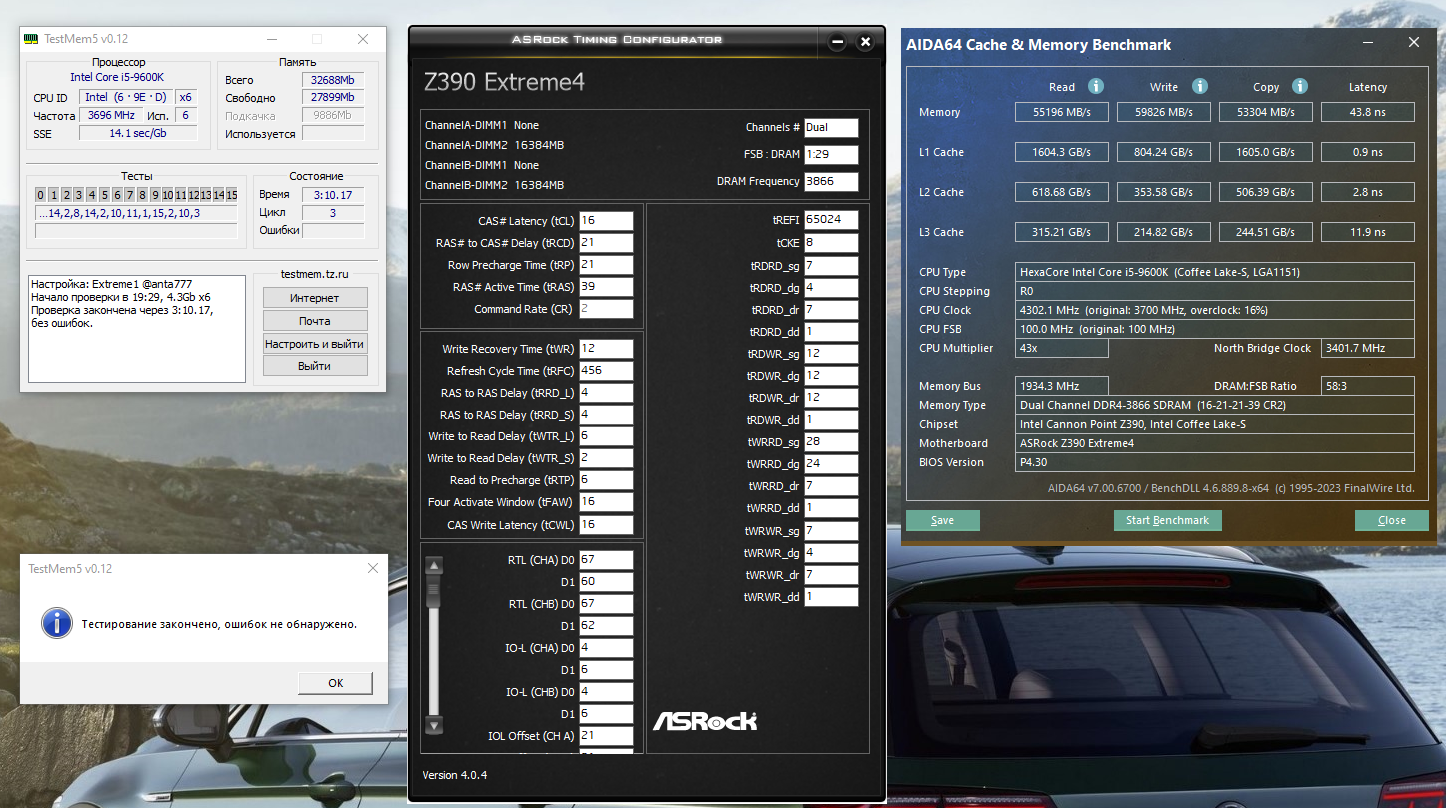Select the CAS Write Latency (tCWL) field
Image resolution: width=1446 pixels, height=808 pixels.
click(x=606, y=525)
